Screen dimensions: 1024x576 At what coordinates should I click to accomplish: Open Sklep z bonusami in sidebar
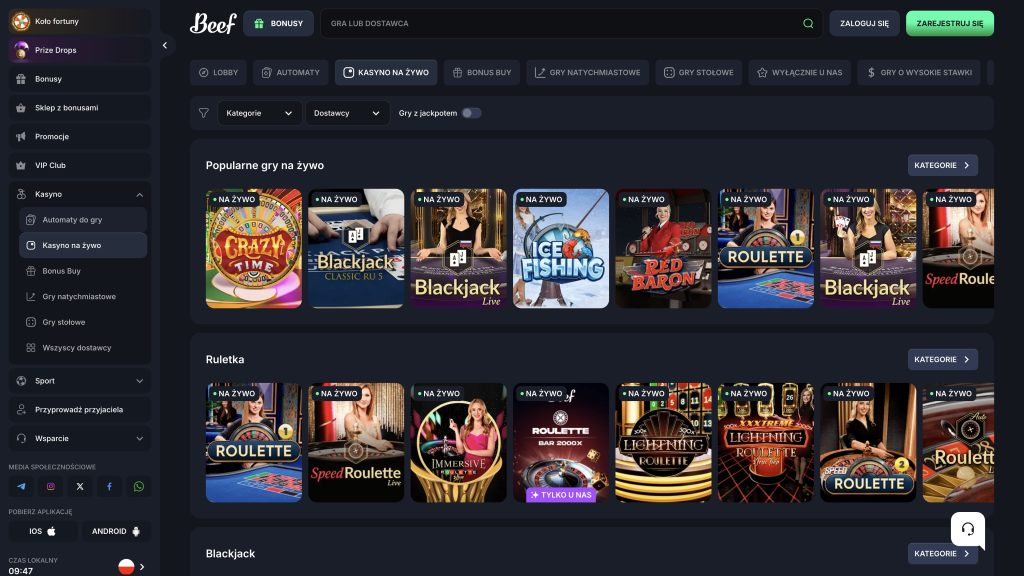[80, 108]
